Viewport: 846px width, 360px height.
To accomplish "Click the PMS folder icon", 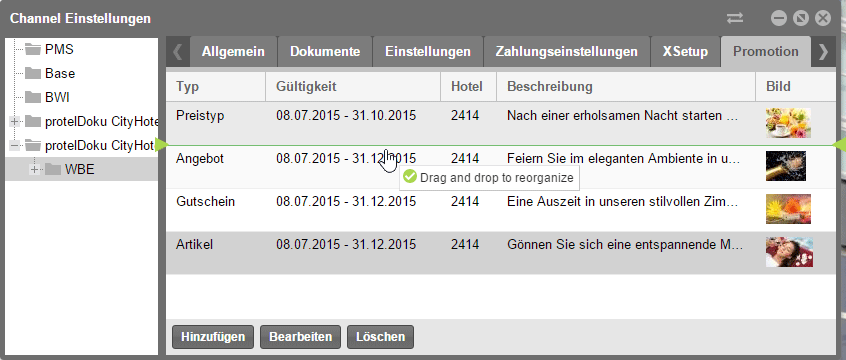I will (x=33, y=50).
